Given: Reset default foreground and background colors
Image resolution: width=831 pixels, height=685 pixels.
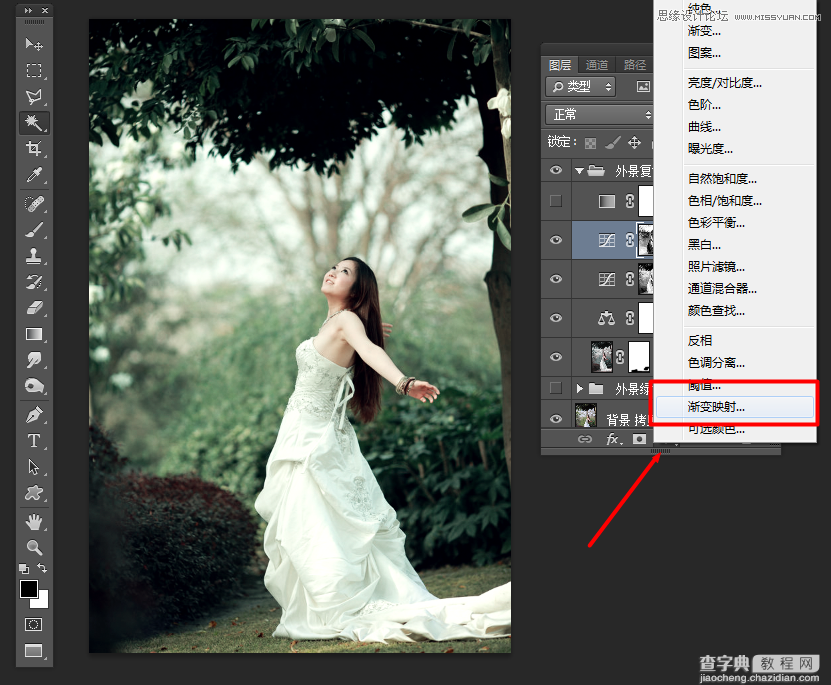Looking at the screenshot, I should tap(24, 568).
